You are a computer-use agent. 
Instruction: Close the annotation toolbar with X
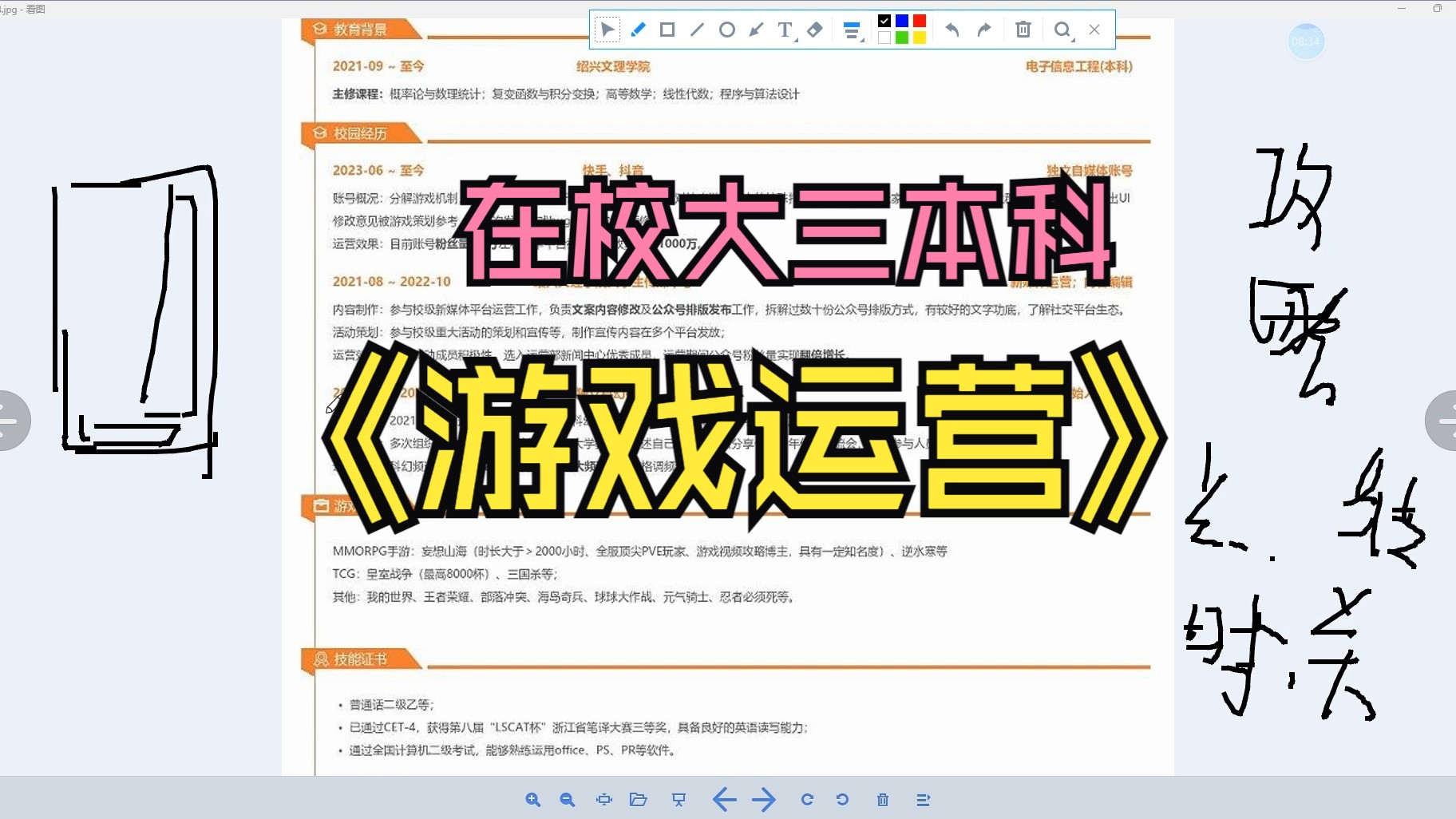point(1094,30)
